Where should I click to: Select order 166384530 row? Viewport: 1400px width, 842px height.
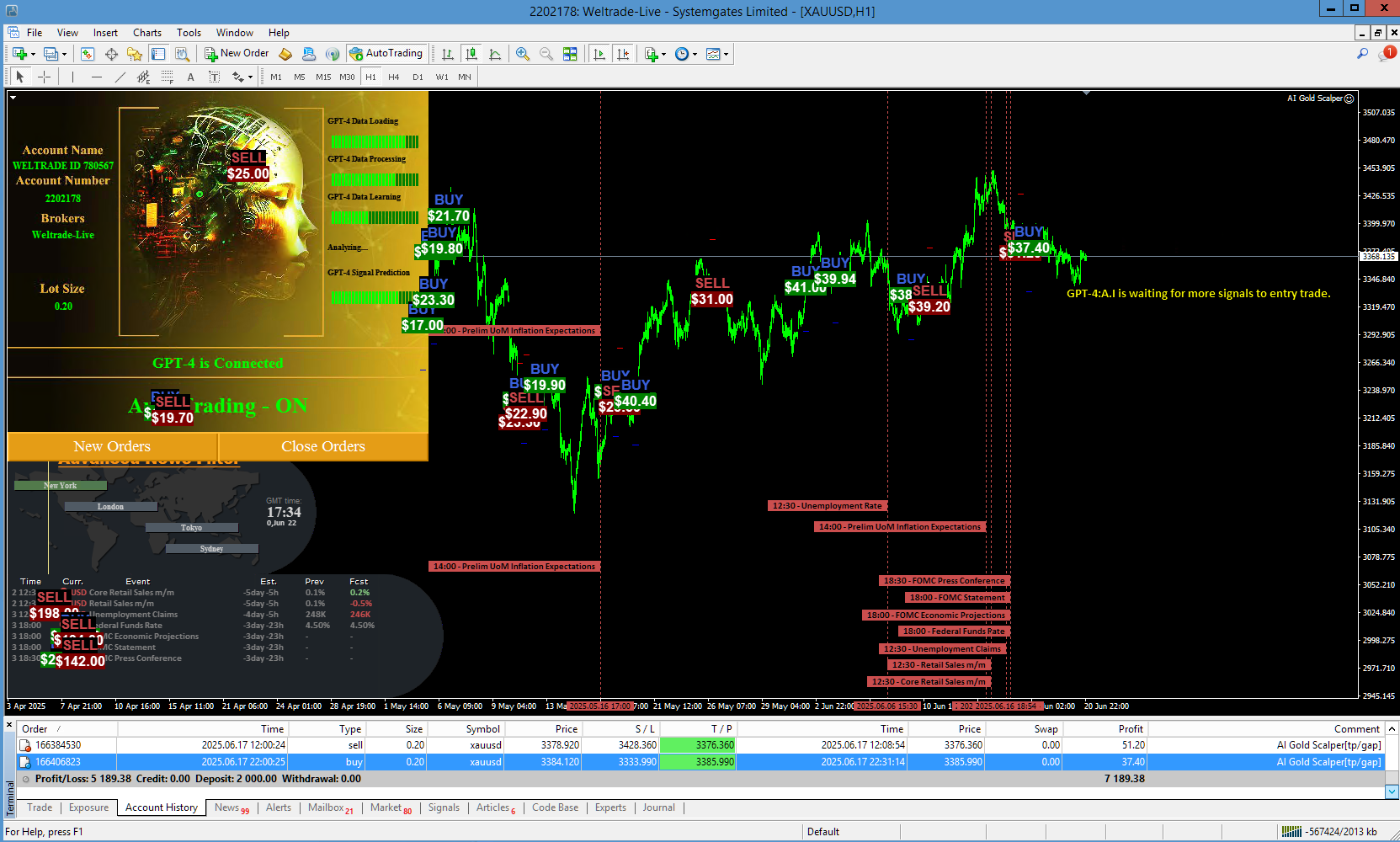tap(700, 745)
